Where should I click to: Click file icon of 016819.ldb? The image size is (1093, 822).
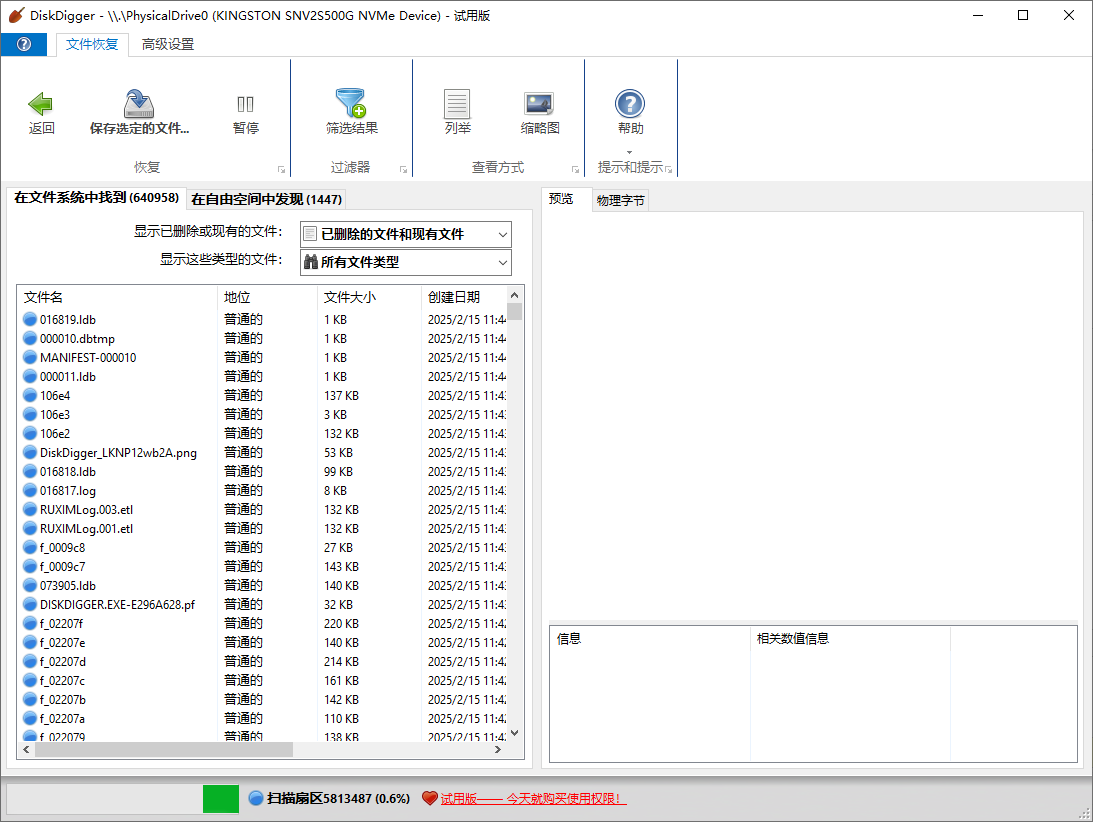(30, 319)
